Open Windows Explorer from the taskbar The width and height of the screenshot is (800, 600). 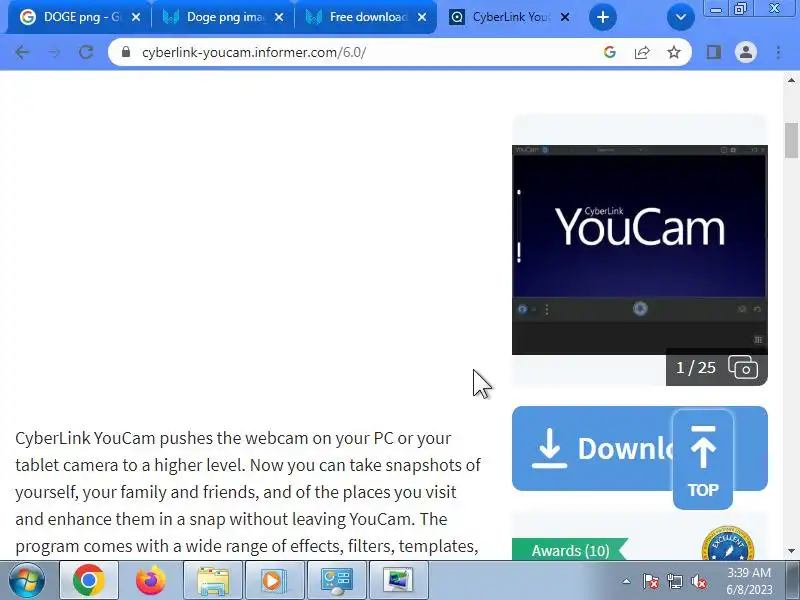pyautogui.click(x=213, y=581)
